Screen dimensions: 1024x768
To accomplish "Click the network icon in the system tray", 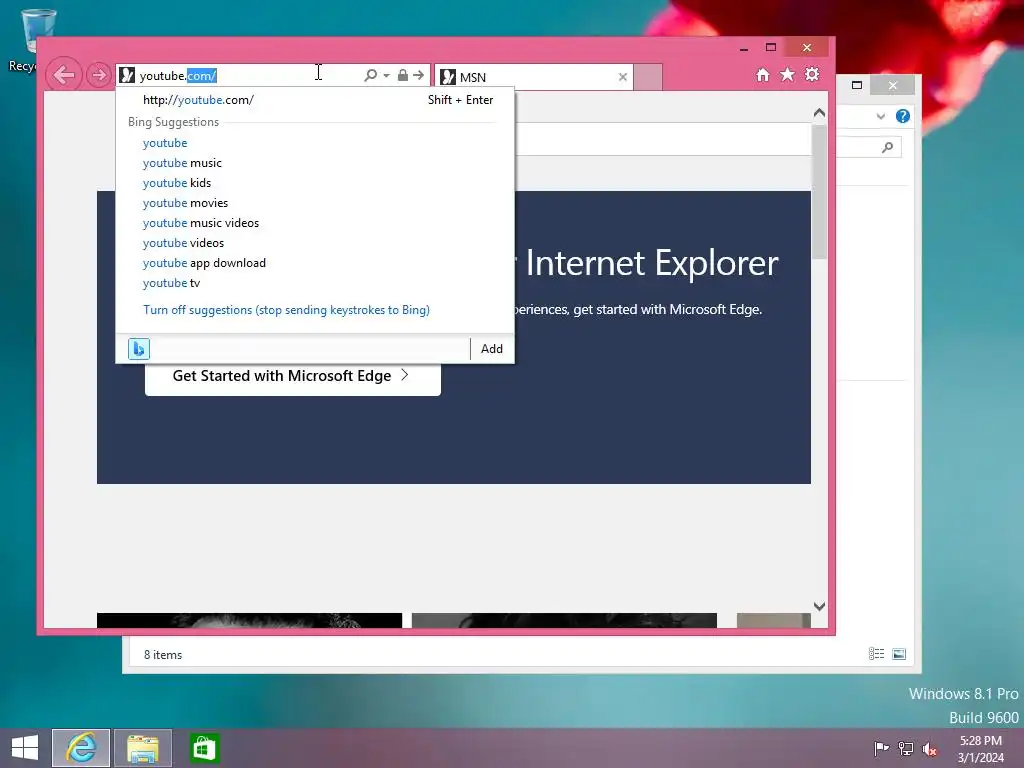I will 906,749.
